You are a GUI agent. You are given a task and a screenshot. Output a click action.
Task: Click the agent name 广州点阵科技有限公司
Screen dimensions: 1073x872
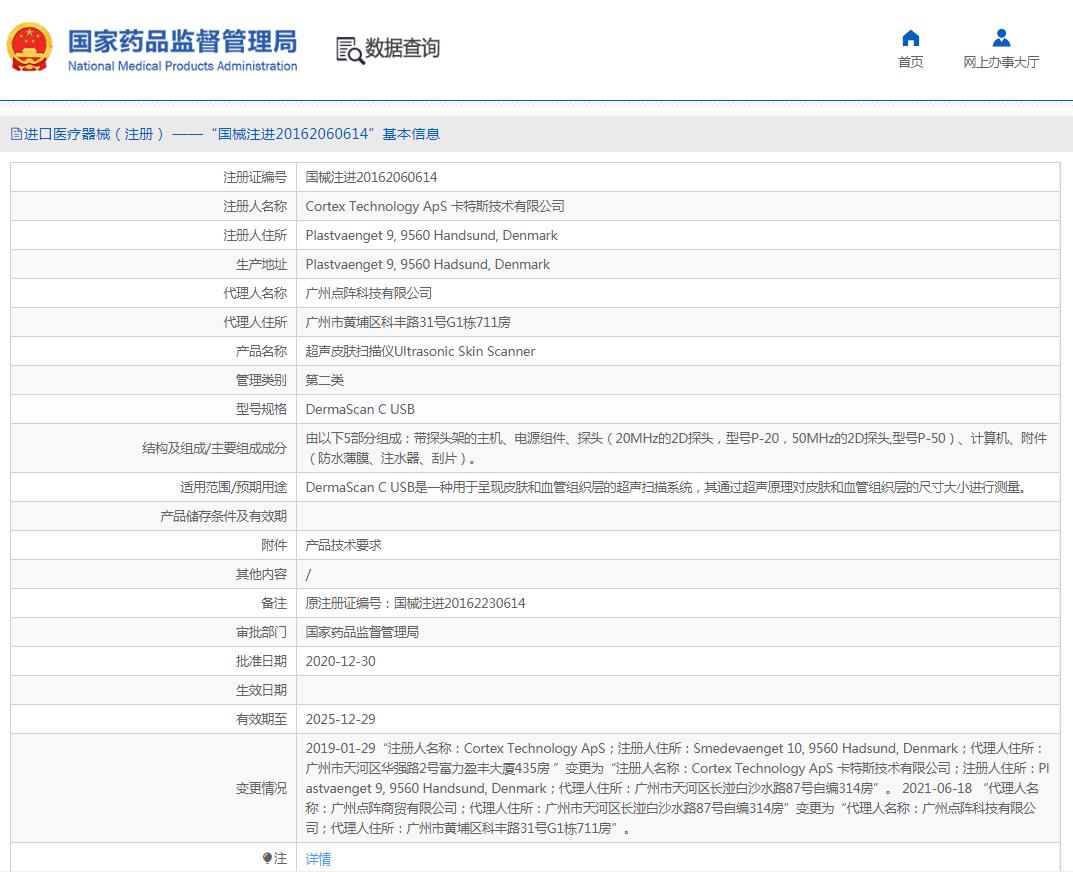368,293
